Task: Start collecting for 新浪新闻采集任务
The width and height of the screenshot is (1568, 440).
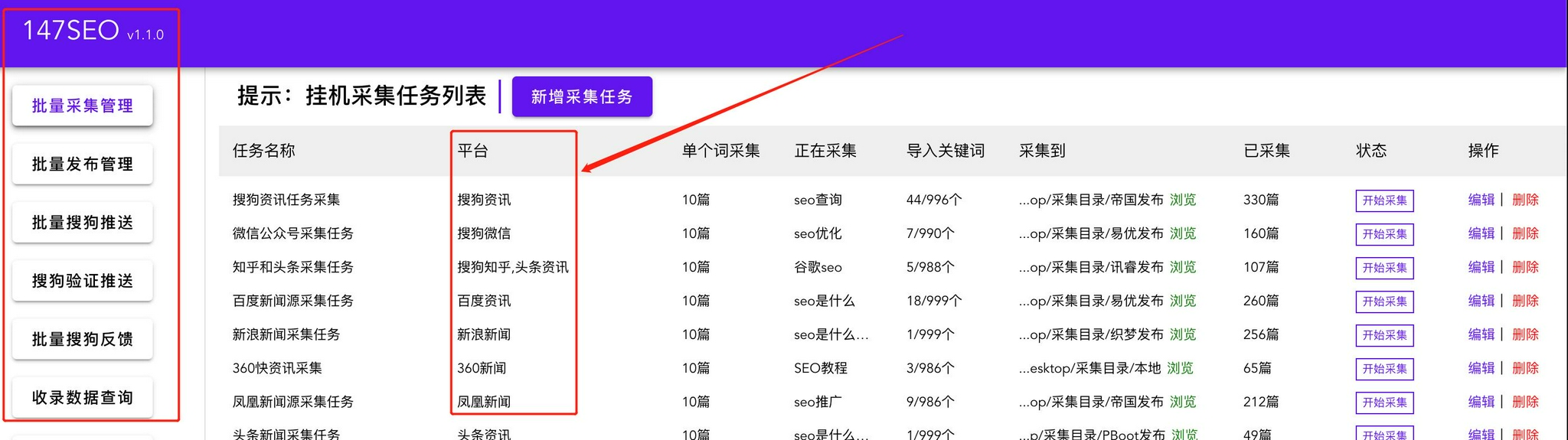Action: (x=1384, y=335)
